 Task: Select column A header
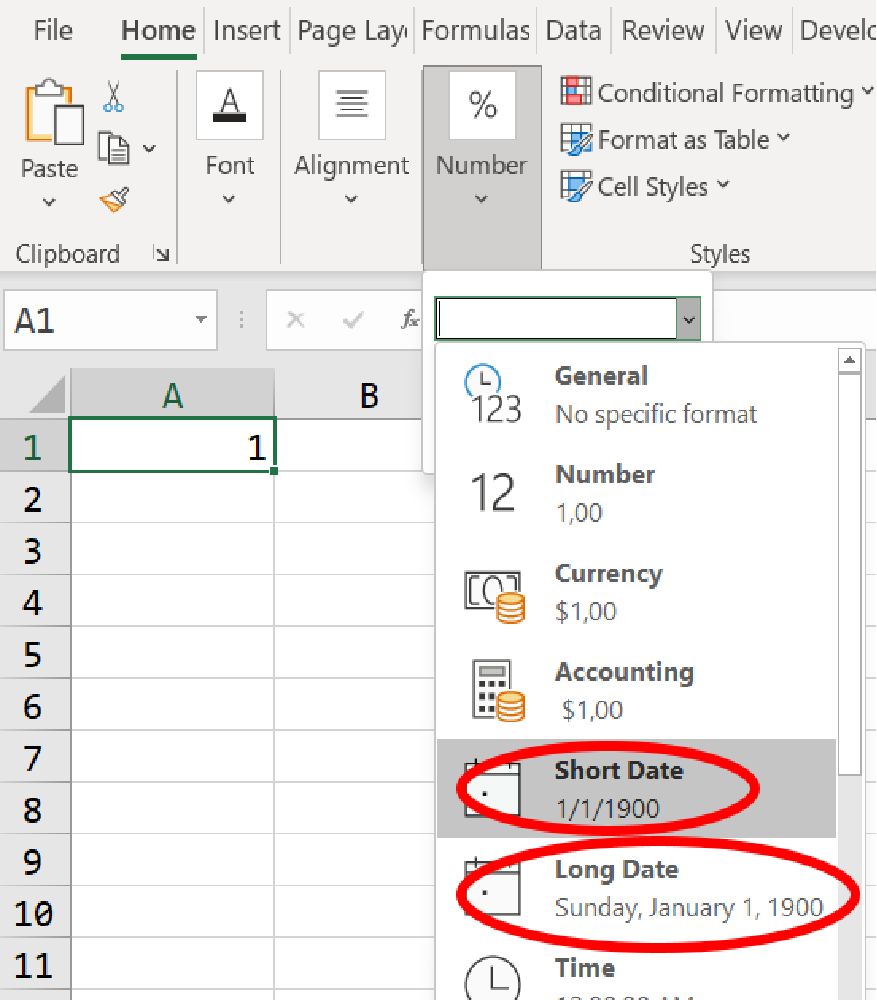(172, 395)
